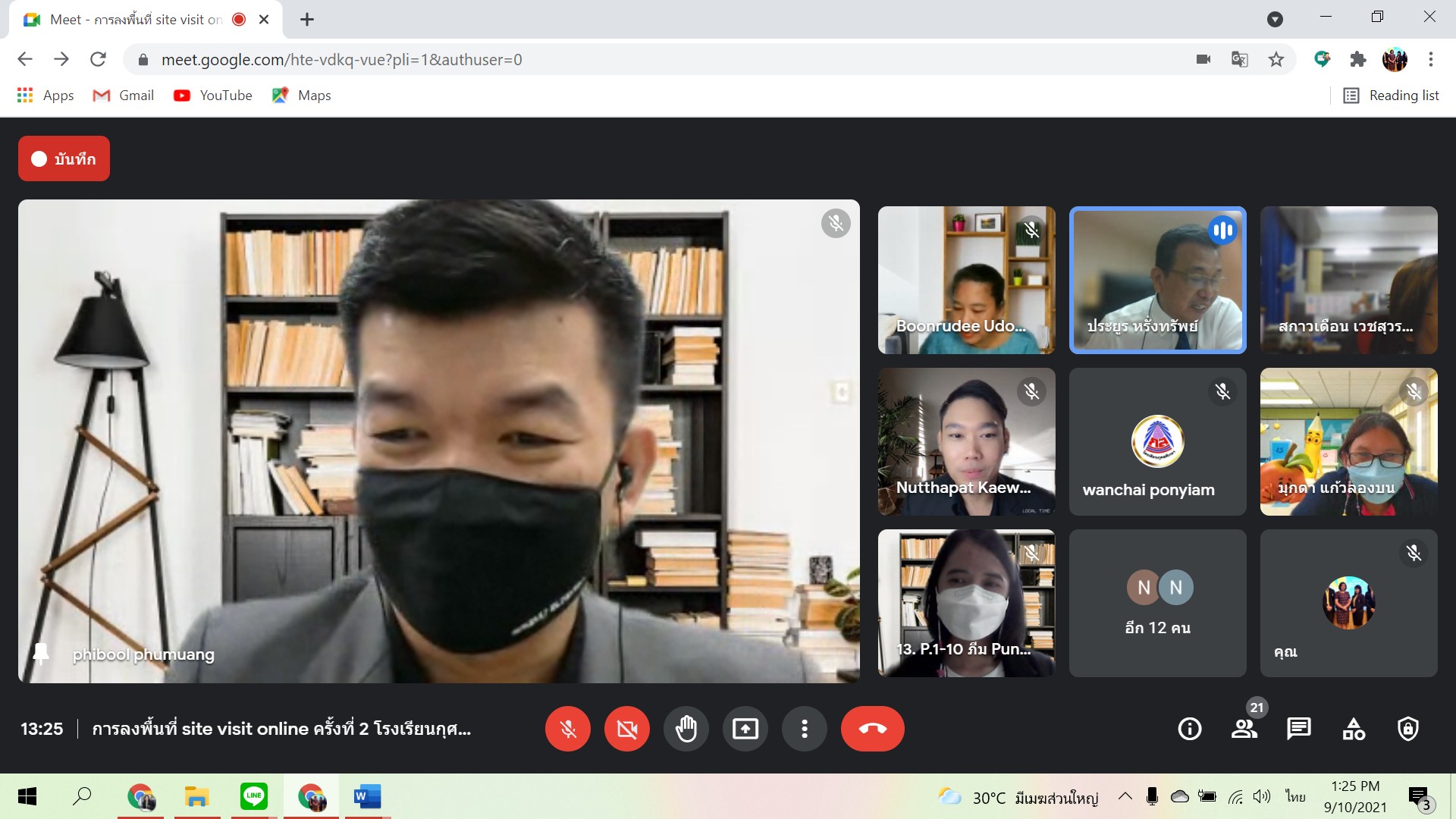The height and width of the screenshot is (819, 1456).
Task: Open the YouTube bookmark
Action: pyautogui.click(x=213, y=96)
